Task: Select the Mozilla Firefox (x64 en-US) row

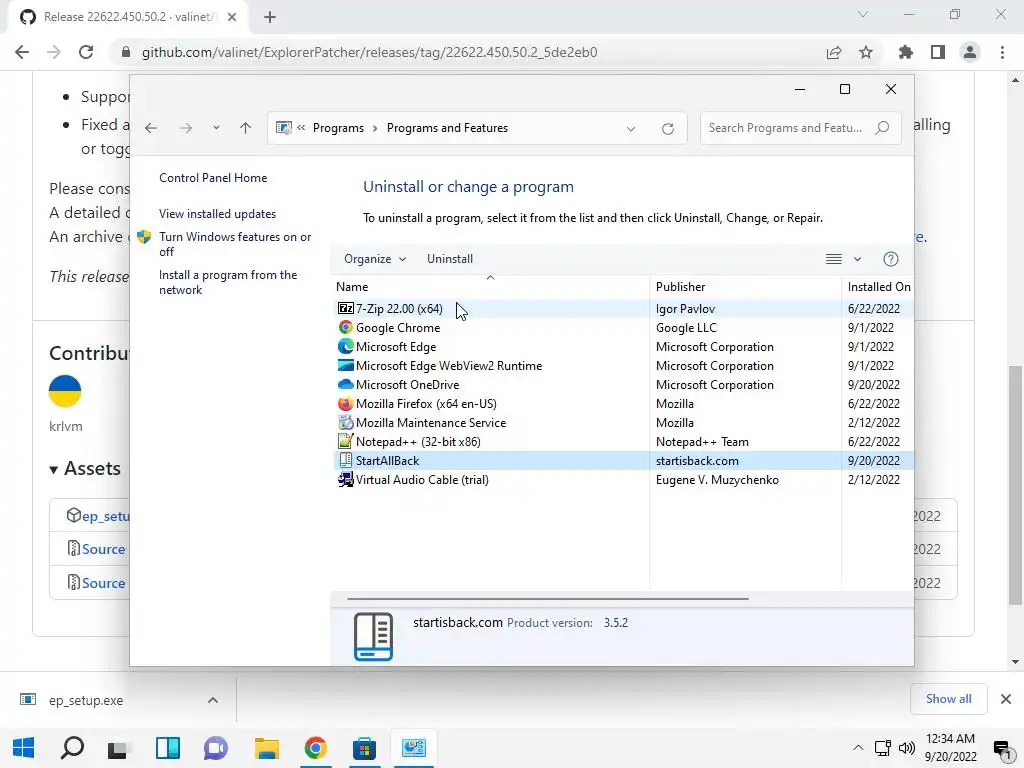Action: [622, 404]
